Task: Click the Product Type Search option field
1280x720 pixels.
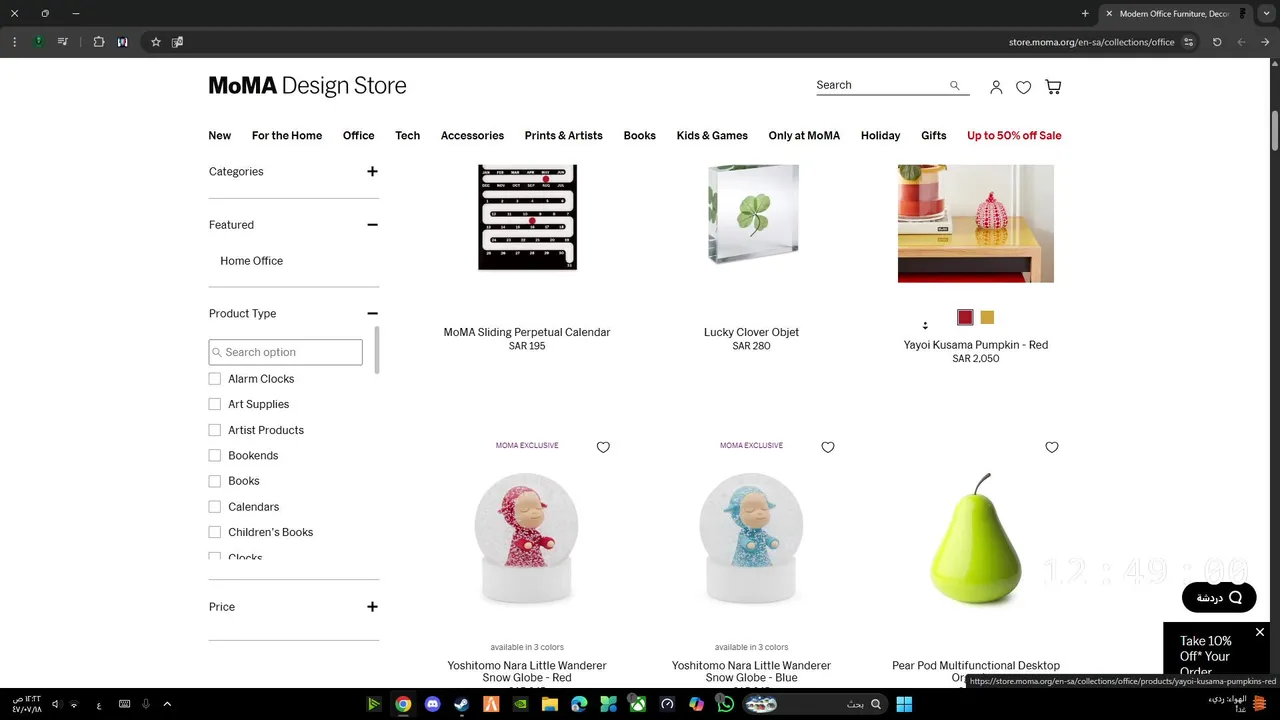Action: [x=285, y=352]
